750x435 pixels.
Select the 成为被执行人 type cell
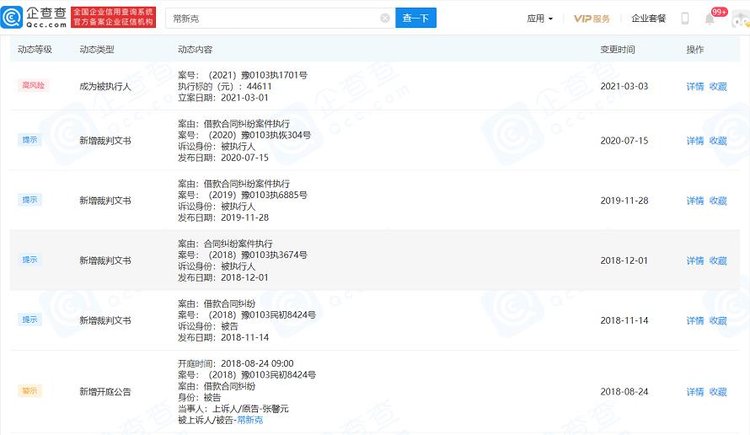coord(105,86)
